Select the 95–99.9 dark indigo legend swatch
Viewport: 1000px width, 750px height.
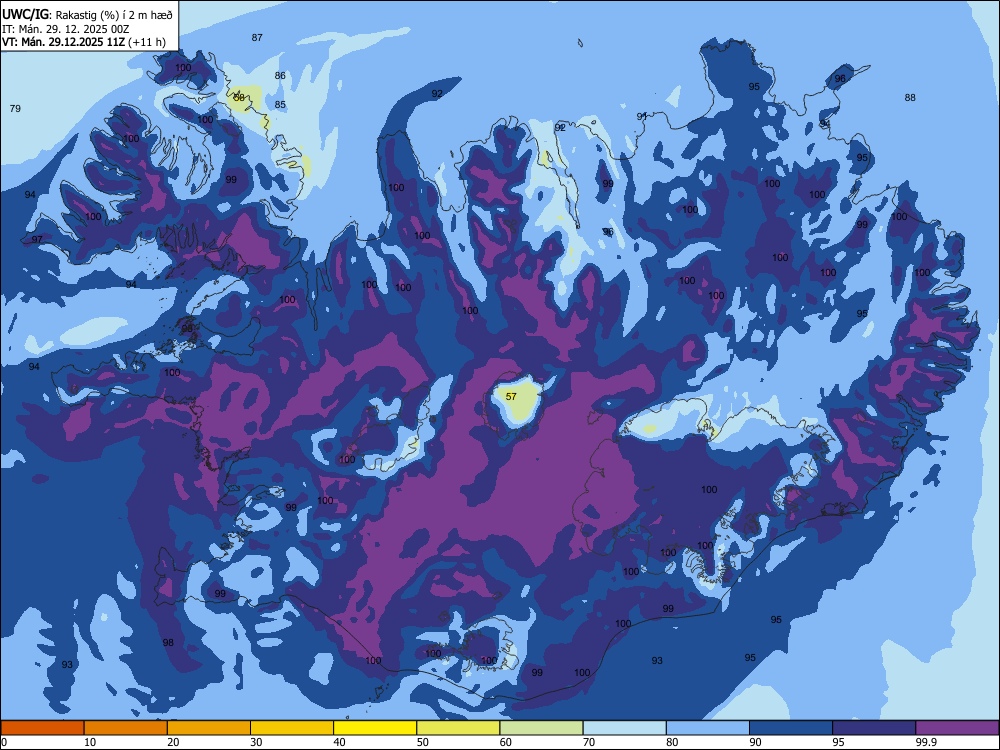pyautogui.click(x=874, y=728)
